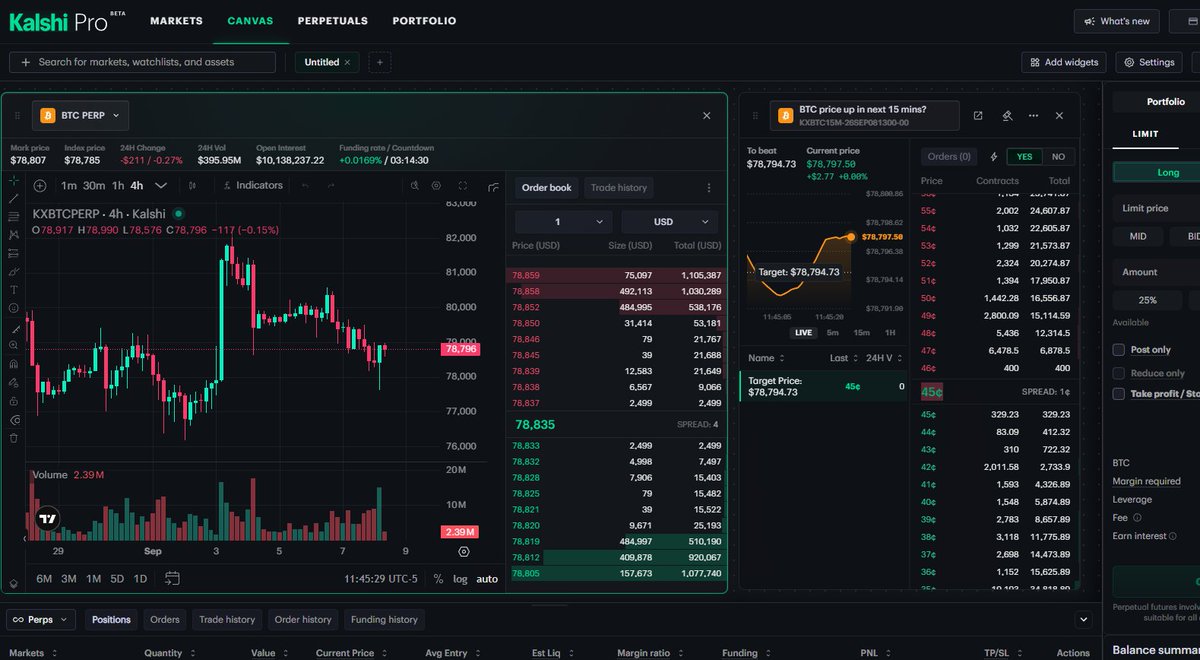This screenshot has height=660, width=1200.
Task: Delete chart drawings with trash icon
Action: 13,437
